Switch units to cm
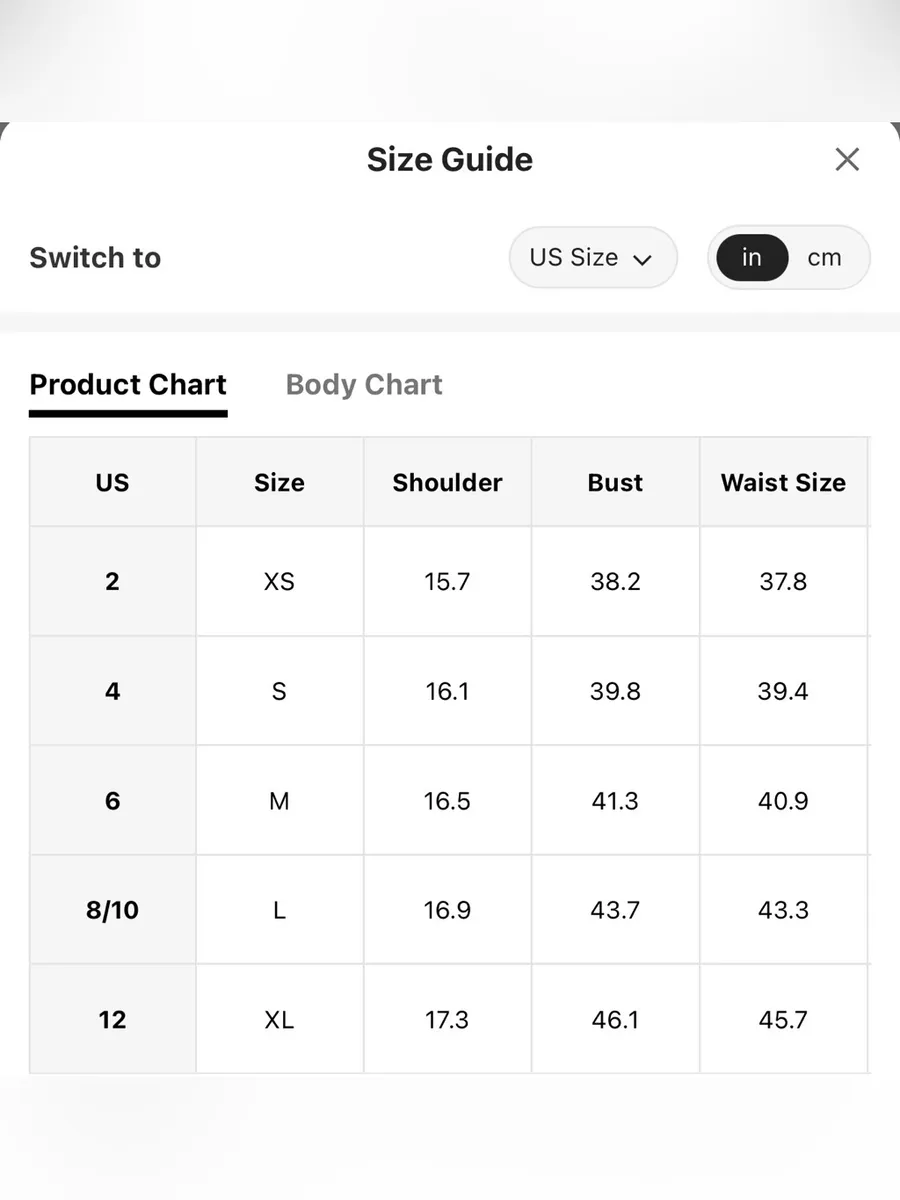The image size is (900, 1200). 825,257
